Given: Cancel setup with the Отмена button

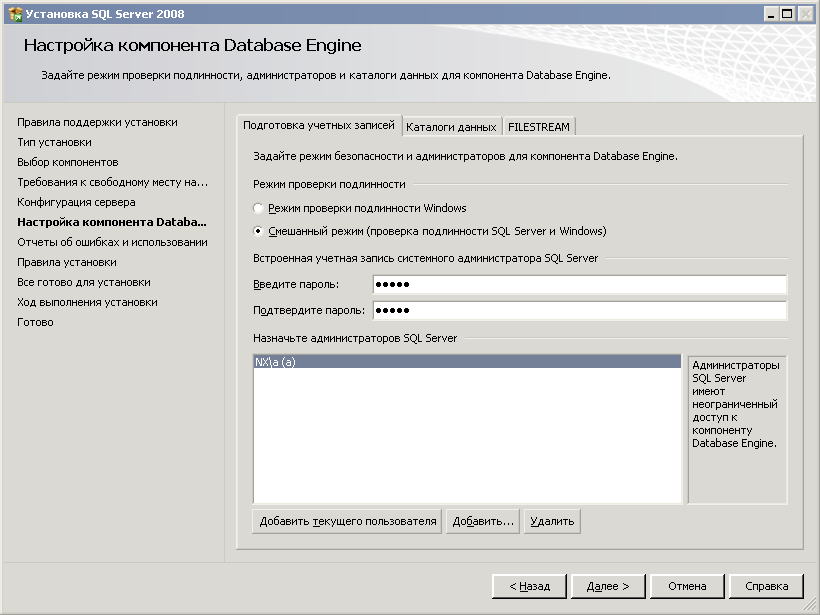Looking at the screenshot, I should click(x=687, y=586).
